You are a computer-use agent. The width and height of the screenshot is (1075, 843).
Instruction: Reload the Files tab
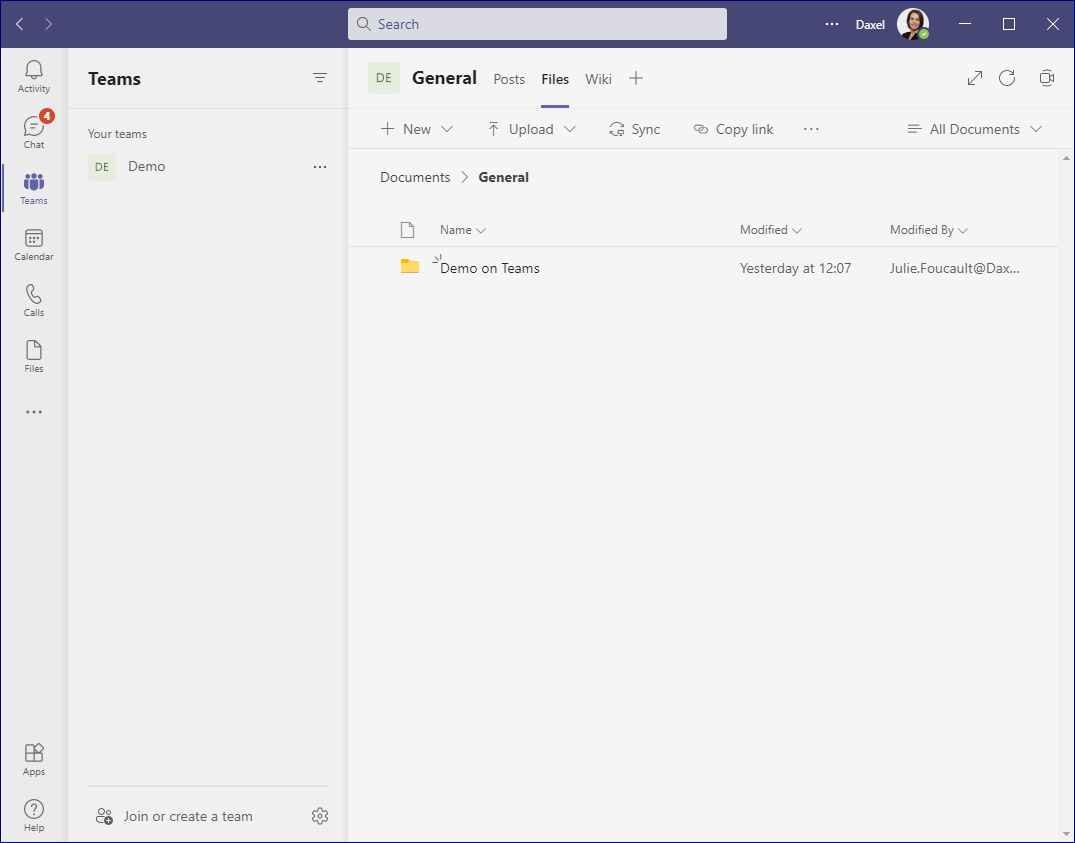pyautogui.click(x=1006, y=78)
